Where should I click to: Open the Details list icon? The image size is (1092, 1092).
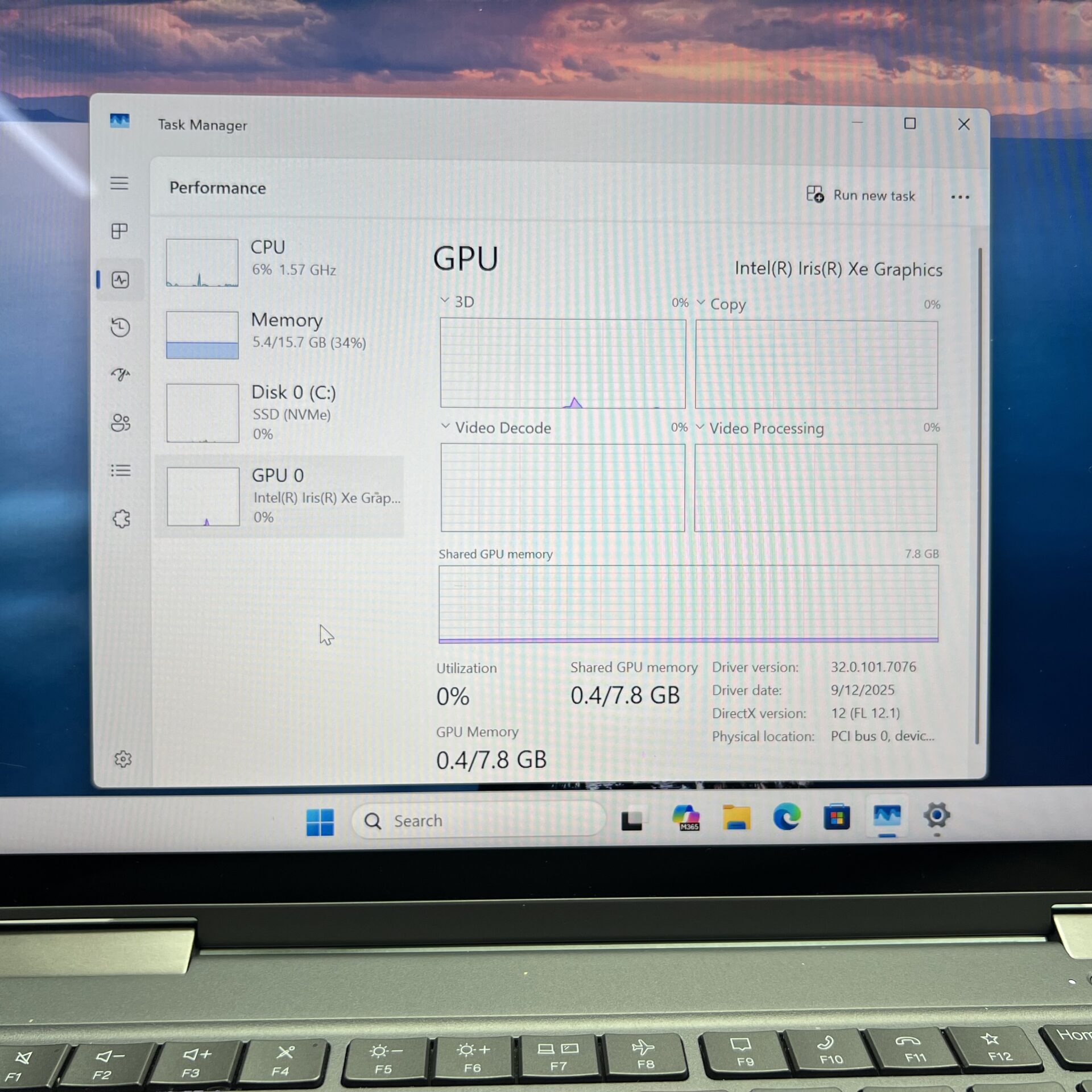pos(121,470)
